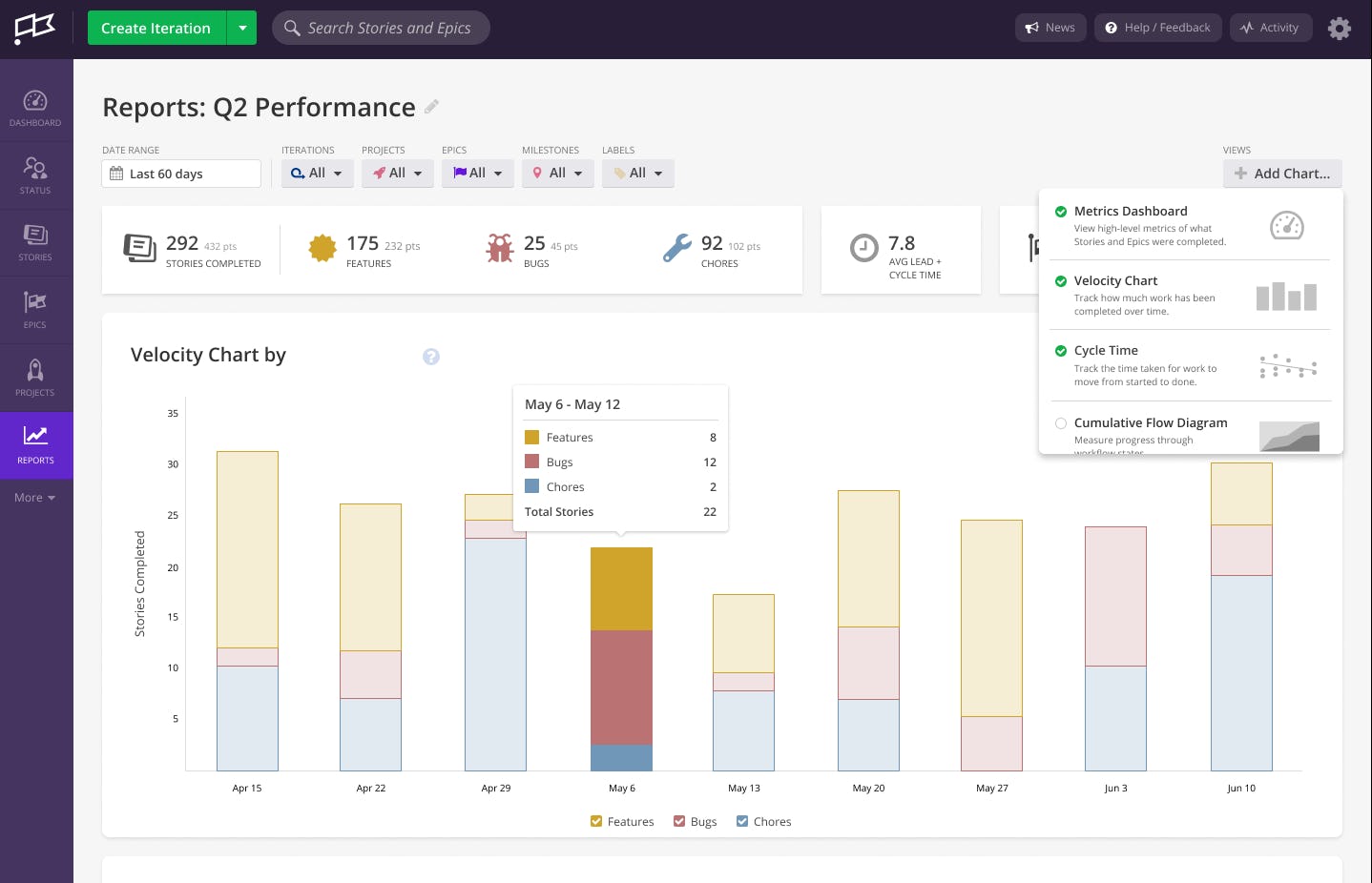Toggle the Bugs legend checkbox
The height and width of the screenshot is (883, 1372).
pyautogui.click(x=679, y=821)
